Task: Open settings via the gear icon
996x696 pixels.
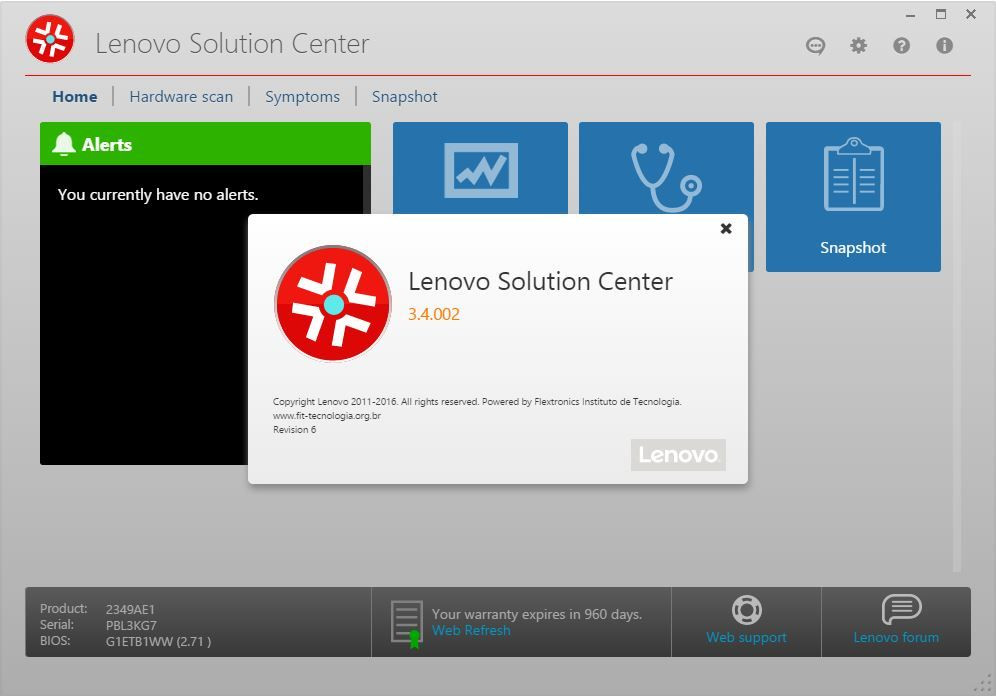Action: click(858, 46)
